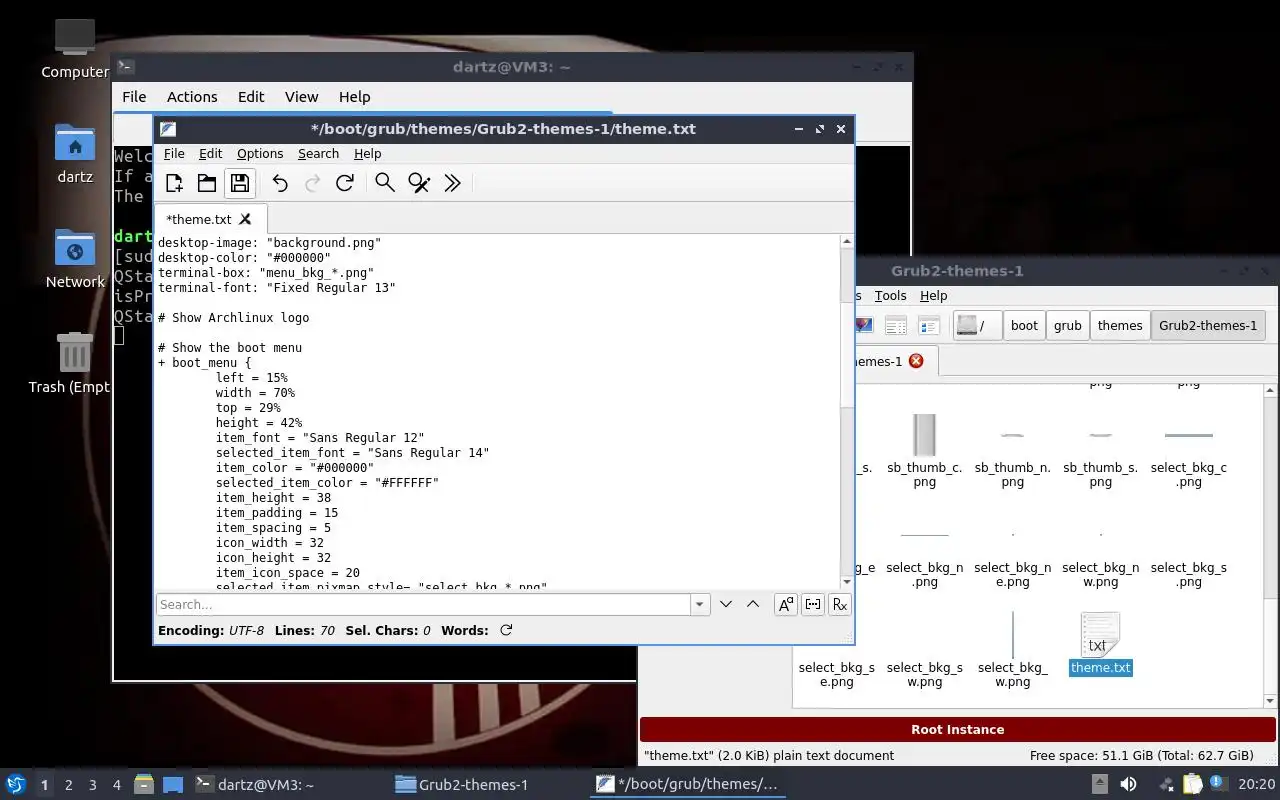Viewport: 1280px width, 800px height.
Task: Click the Grub2-themes-1 path segment
Action: point(1208,325)
